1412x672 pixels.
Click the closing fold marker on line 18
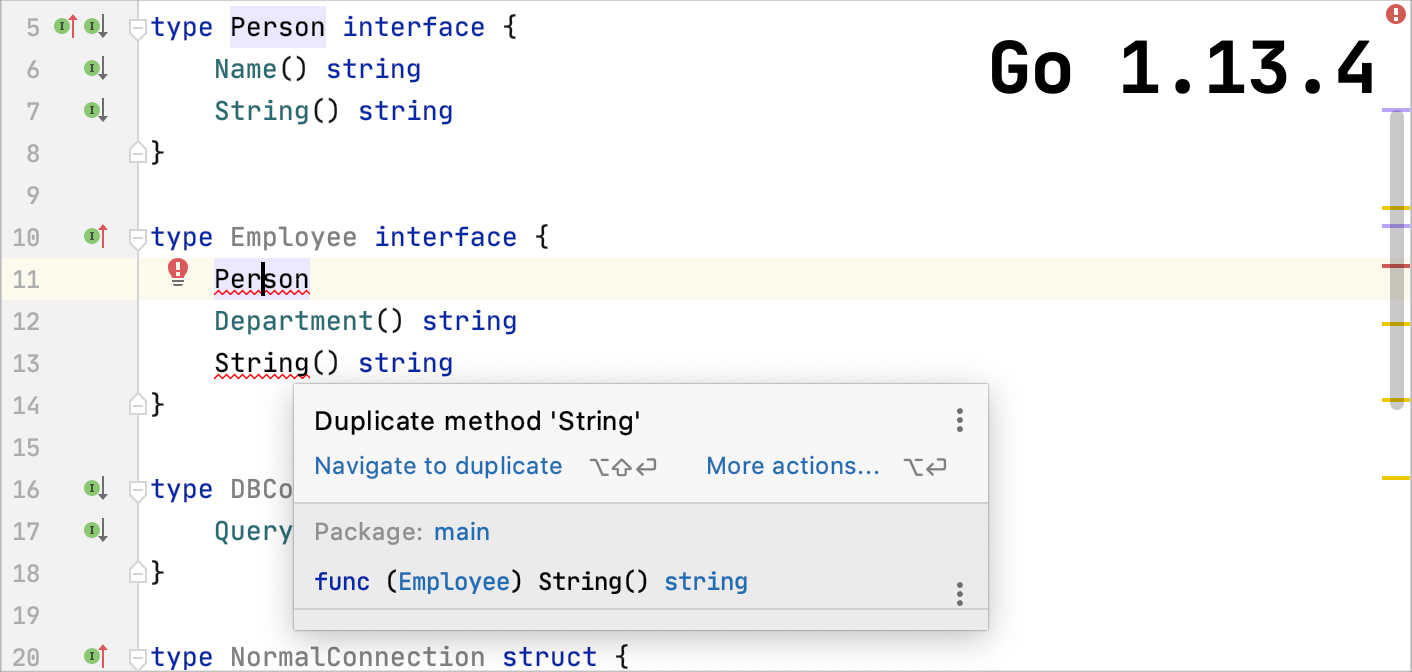tap(138, 573)
